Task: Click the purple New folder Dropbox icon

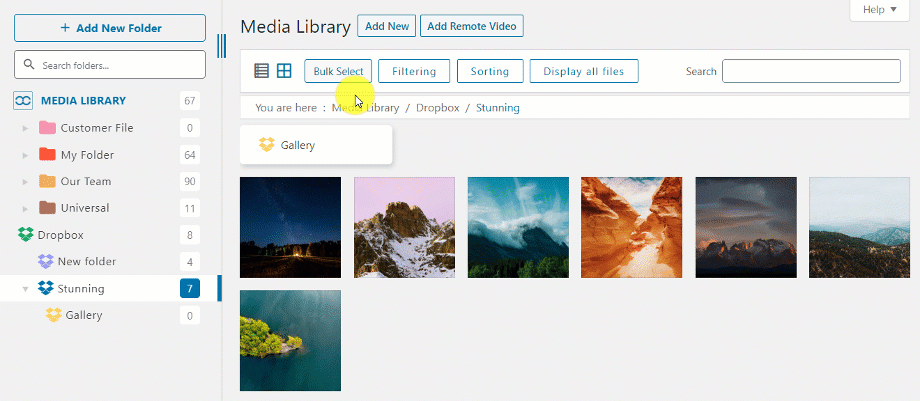Action: 46,262
